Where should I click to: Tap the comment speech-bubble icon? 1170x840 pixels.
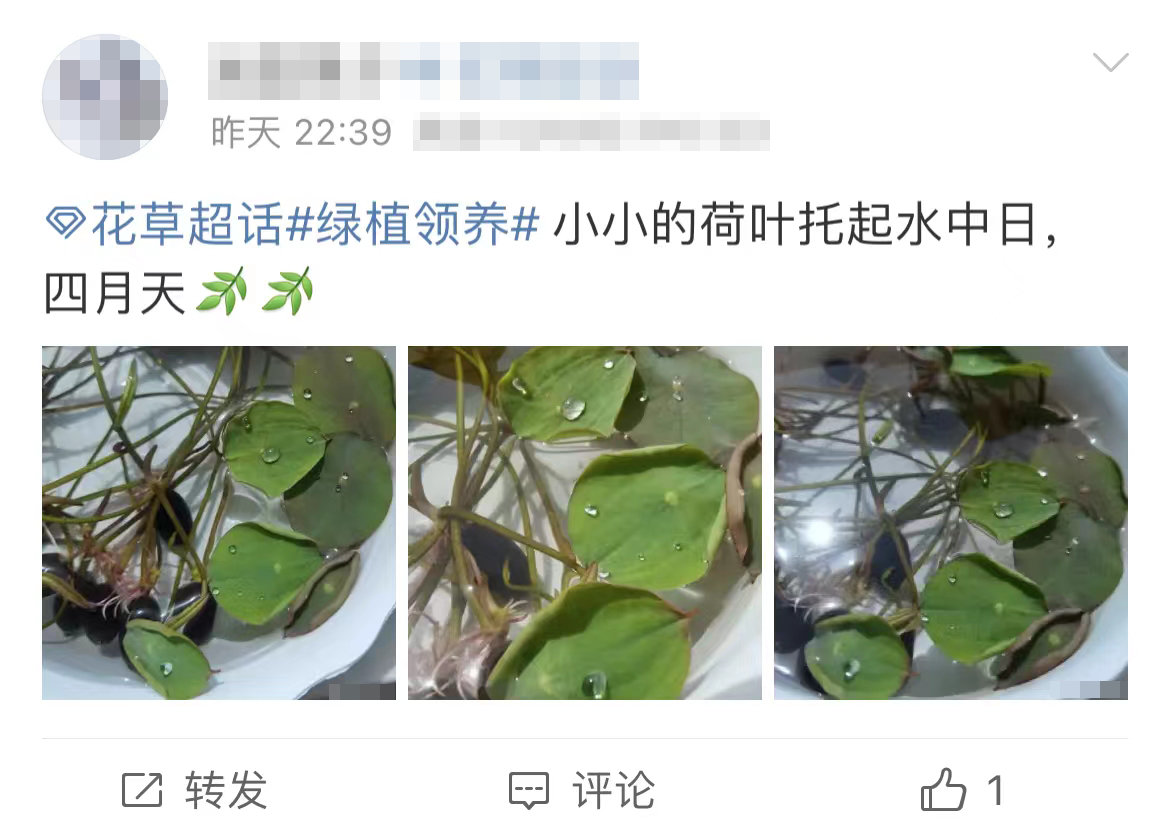coord(528,791)
